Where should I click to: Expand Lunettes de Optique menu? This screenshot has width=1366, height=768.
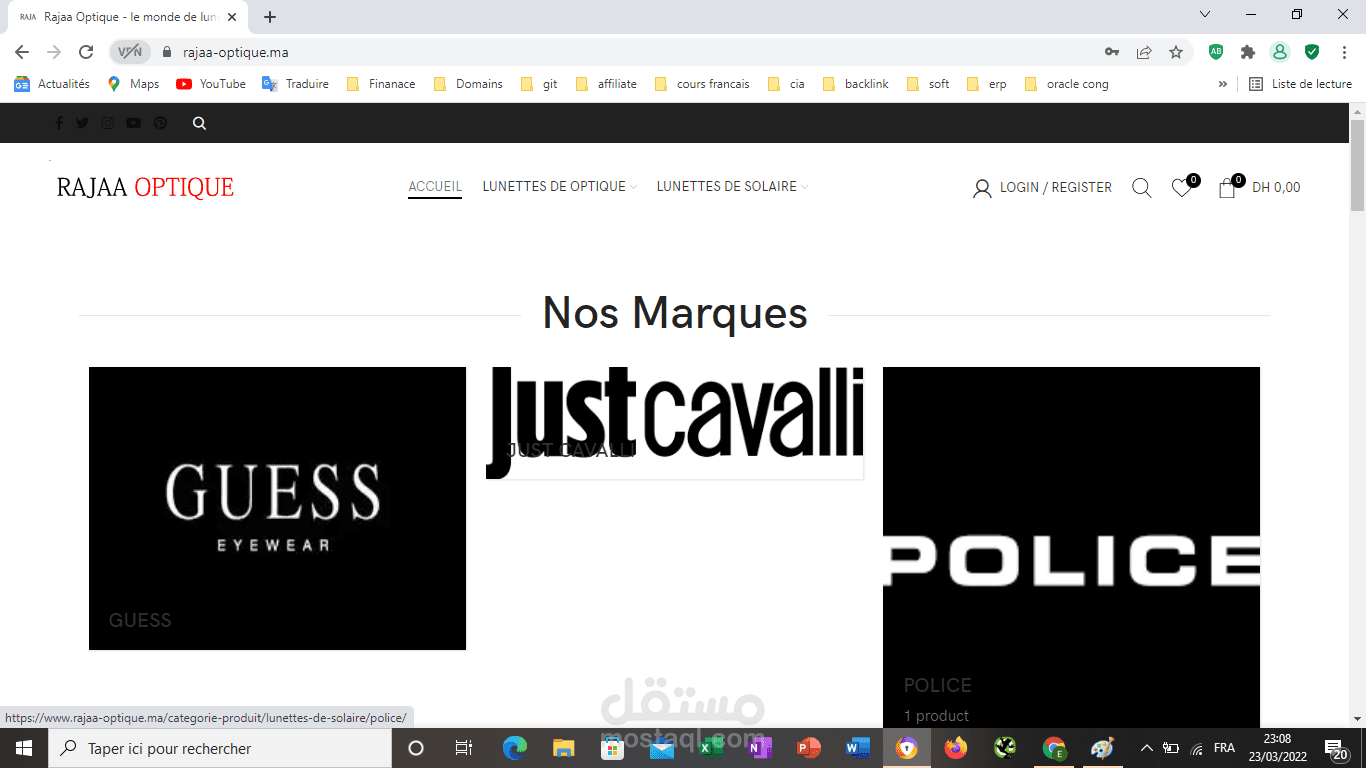point(560,187)
